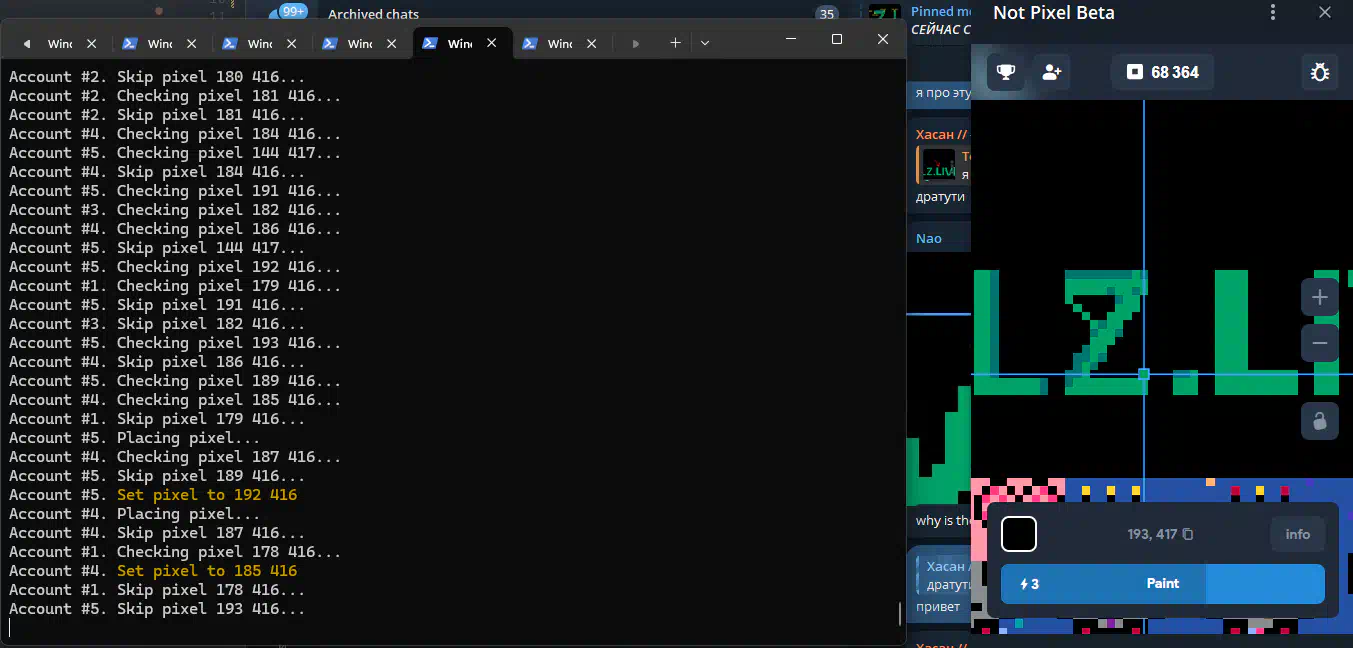This screenshot has width=1353, height=648.
Task: Zoom out with the minus button
Action: (1319, 343)
